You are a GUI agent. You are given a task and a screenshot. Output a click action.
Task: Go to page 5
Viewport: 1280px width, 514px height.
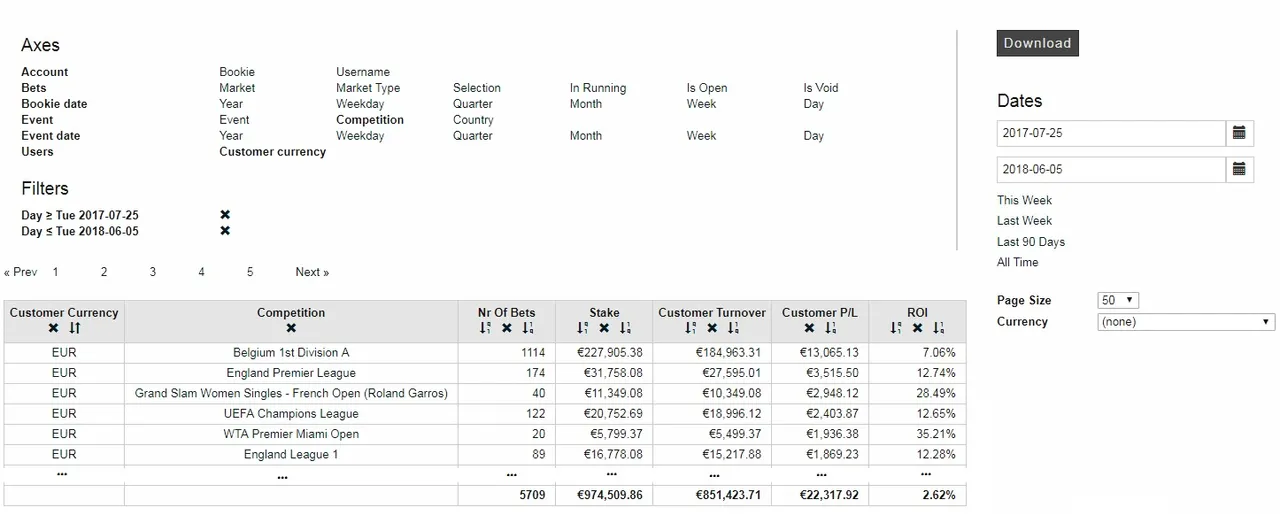250,272
